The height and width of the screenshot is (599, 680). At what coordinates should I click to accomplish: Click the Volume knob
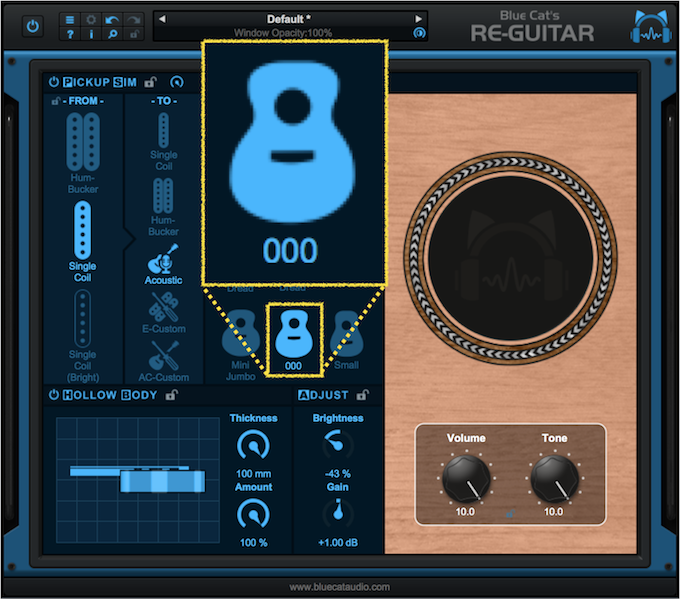[466, 479]
